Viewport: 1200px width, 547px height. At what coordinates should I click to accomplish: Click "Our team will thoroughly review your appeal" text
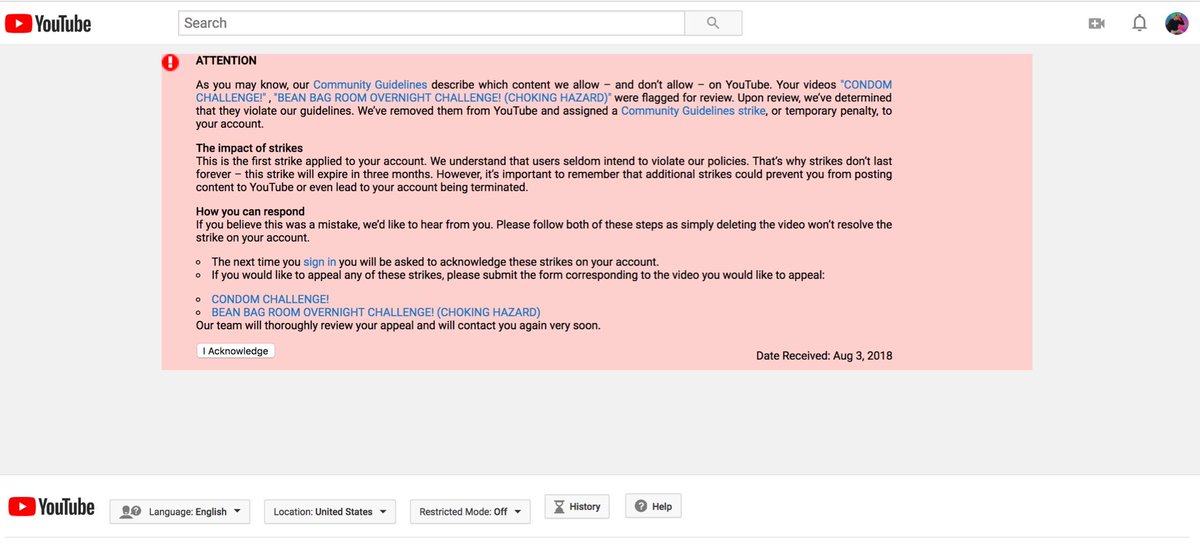pyautogui.click(x=398, y=325)
